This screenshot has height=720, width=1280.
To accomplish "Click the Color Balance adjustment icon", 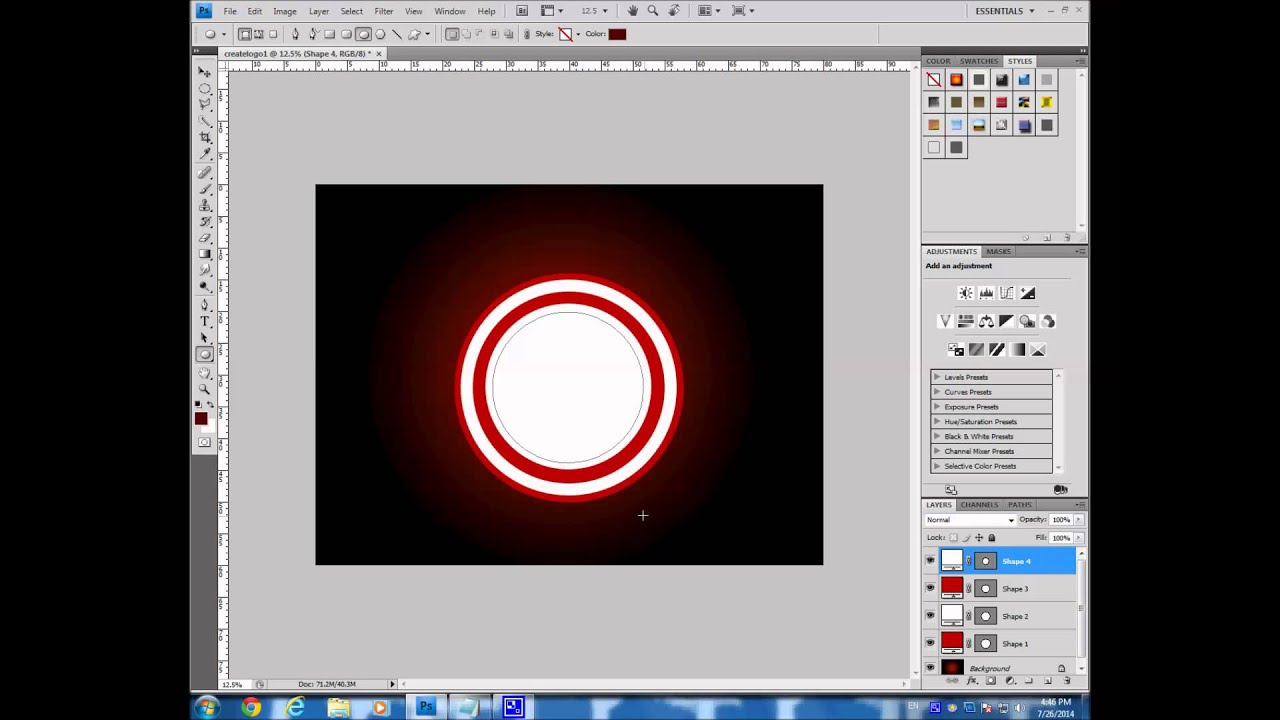I will [x=986, y=321].
